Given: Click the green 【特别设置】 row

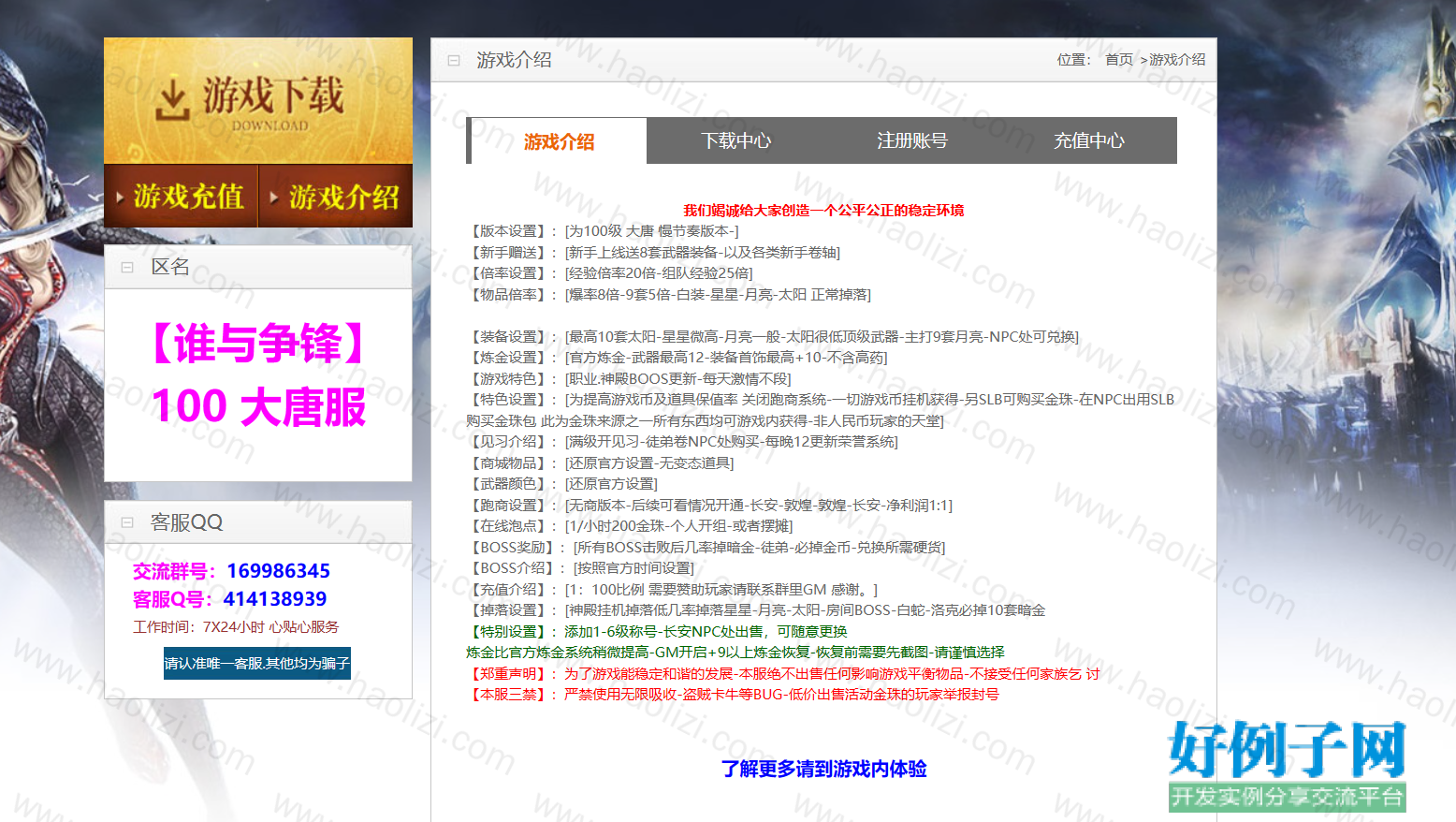Looking at the screenshot, I should tap(657, 632).
